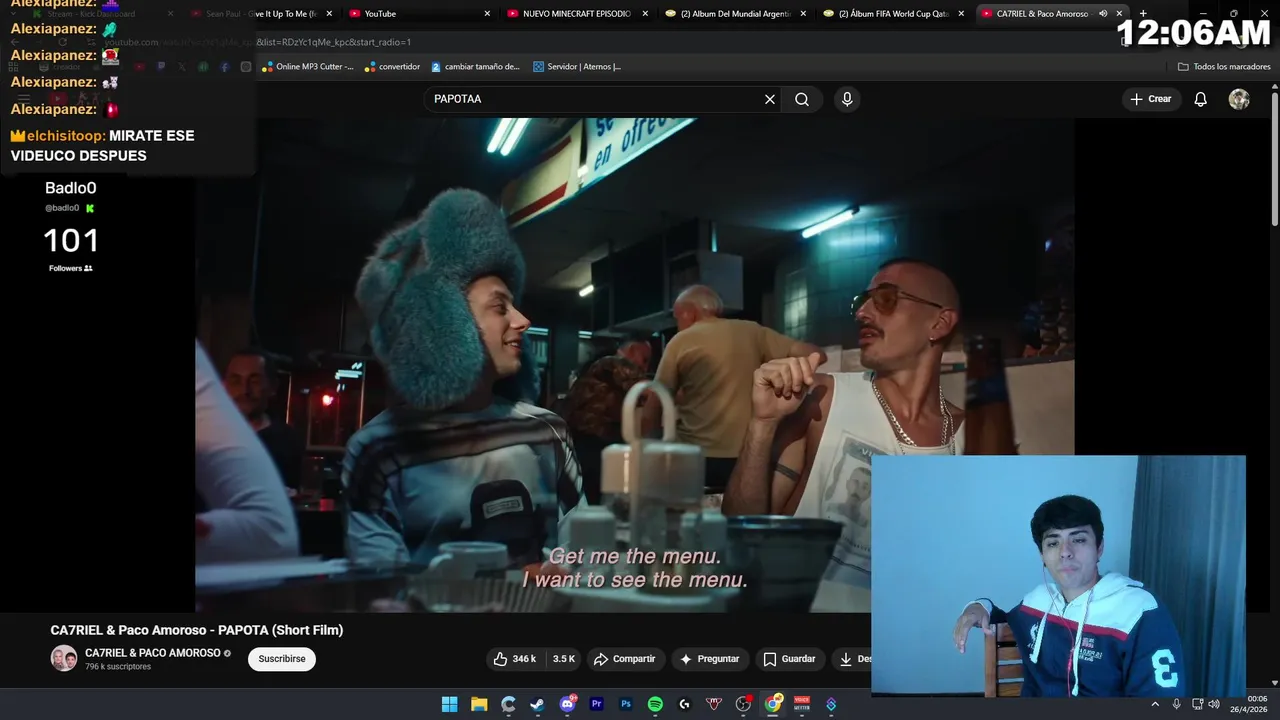This screenshot has height=720, width=1280.
Task: Open the CA7RIEL & PACO AMOROSO channel name link
Action: click(153, 653)
